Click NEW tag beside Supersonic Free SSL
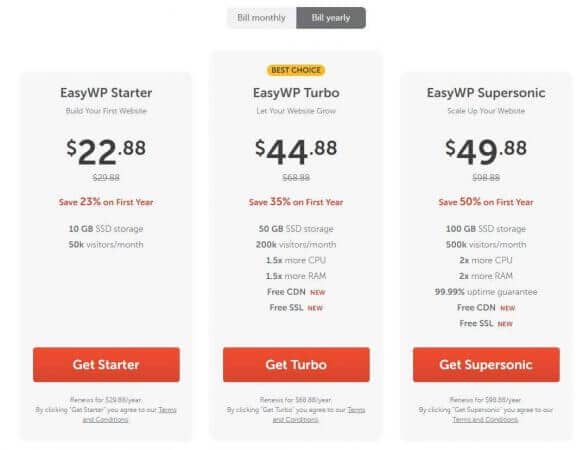 (x=505, y=324)
